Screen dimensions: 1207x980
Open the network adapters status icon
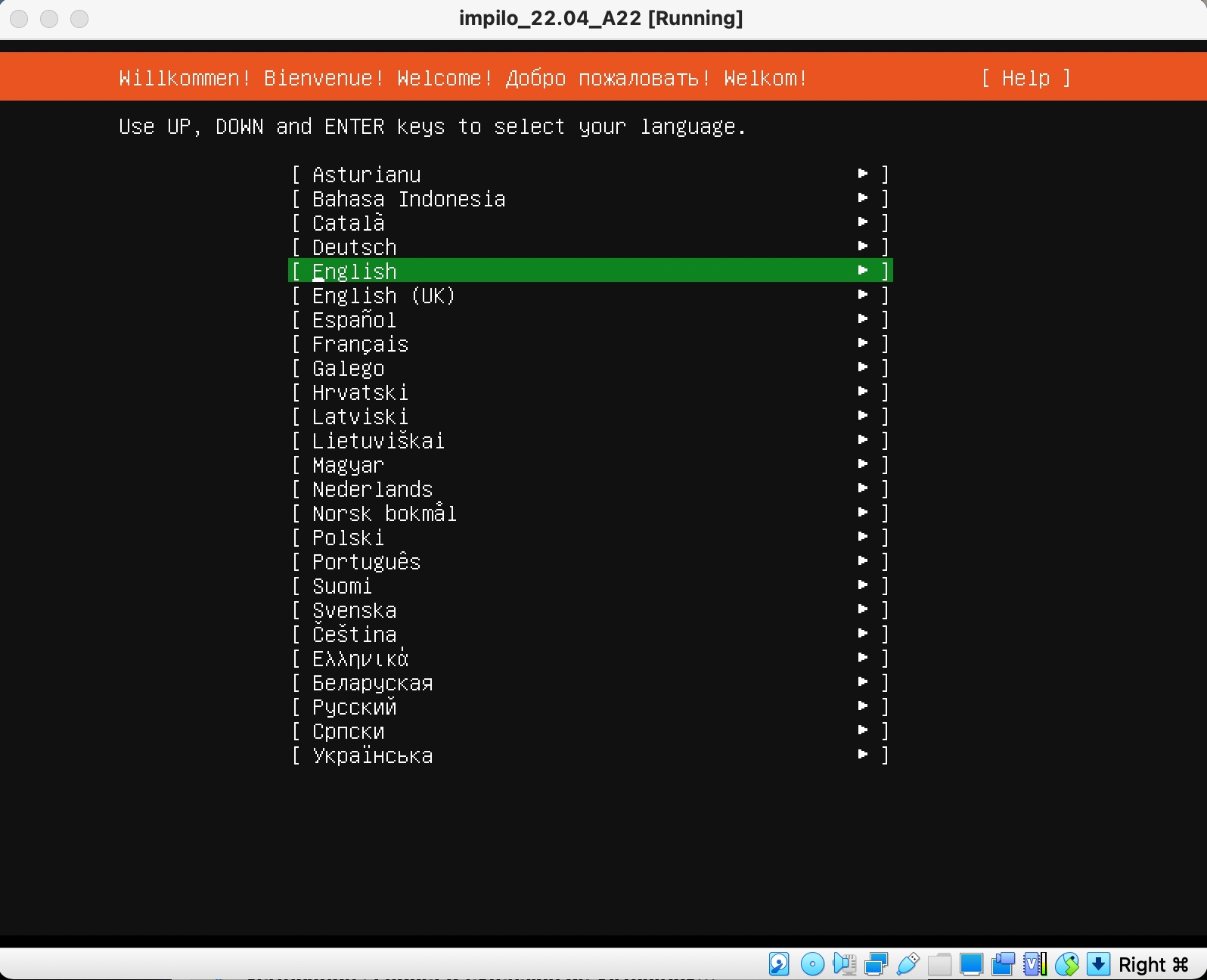click(x=876, y=964)
